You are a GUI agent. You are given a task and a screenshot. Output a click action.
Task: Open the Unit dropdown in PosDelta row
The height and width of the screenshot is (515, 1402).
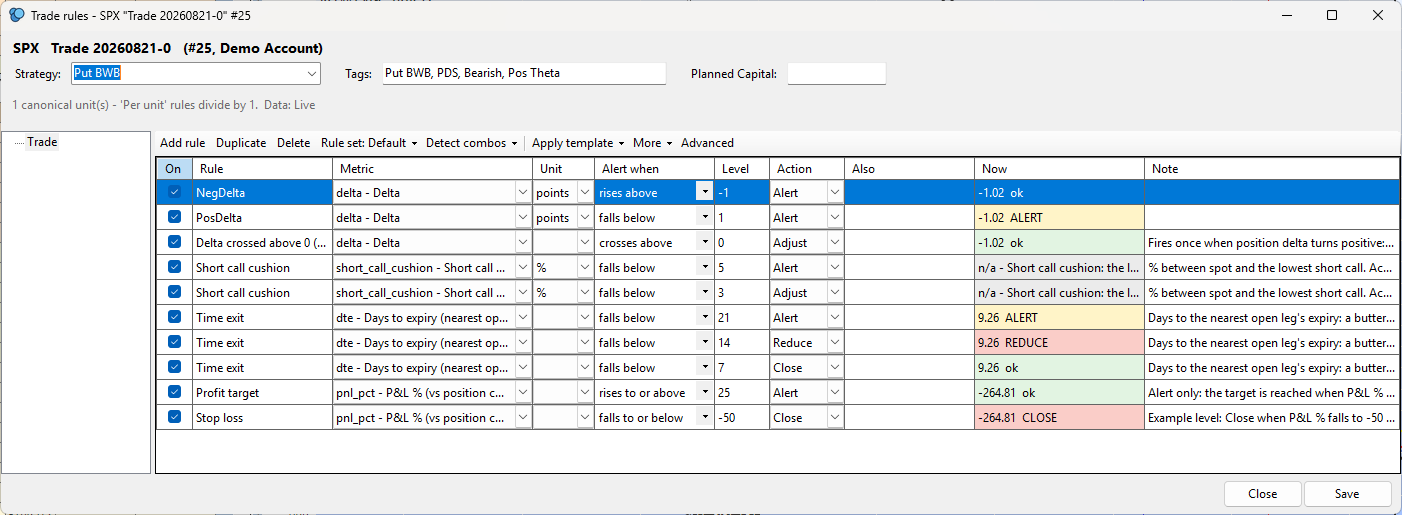pos(585,217)
